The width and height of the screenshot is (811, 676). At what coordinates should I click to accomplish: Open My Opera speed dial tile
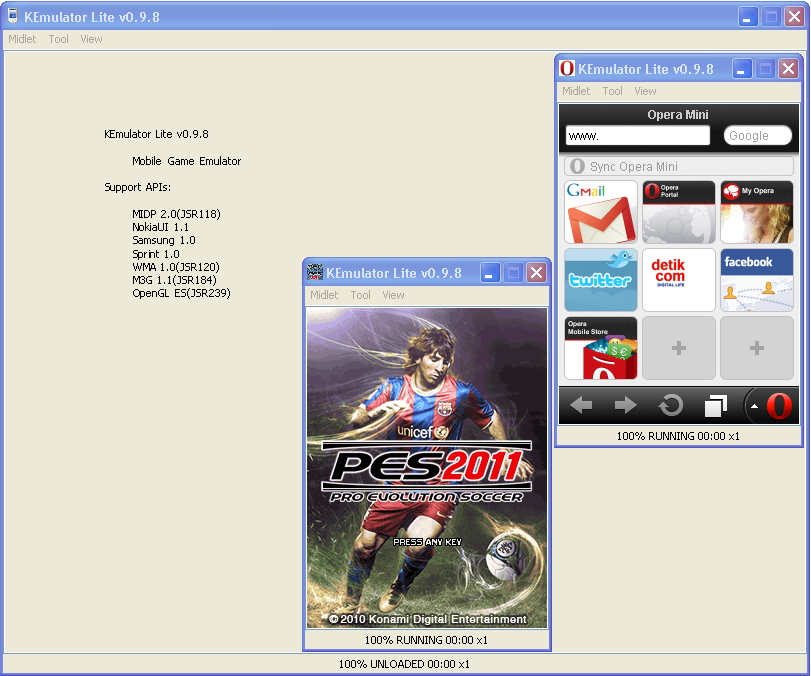pyautogui.click(x=757, y=212)
